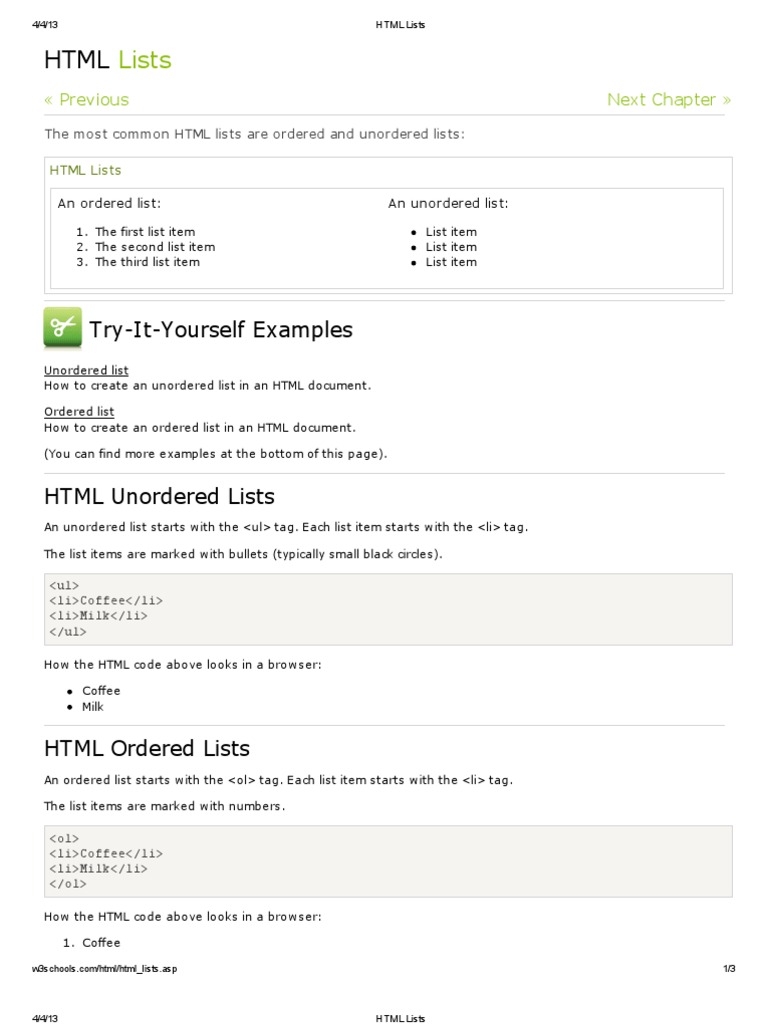768x1024 pixels.
Task: Open the Ordered list example link
Action: pos(79,411)
